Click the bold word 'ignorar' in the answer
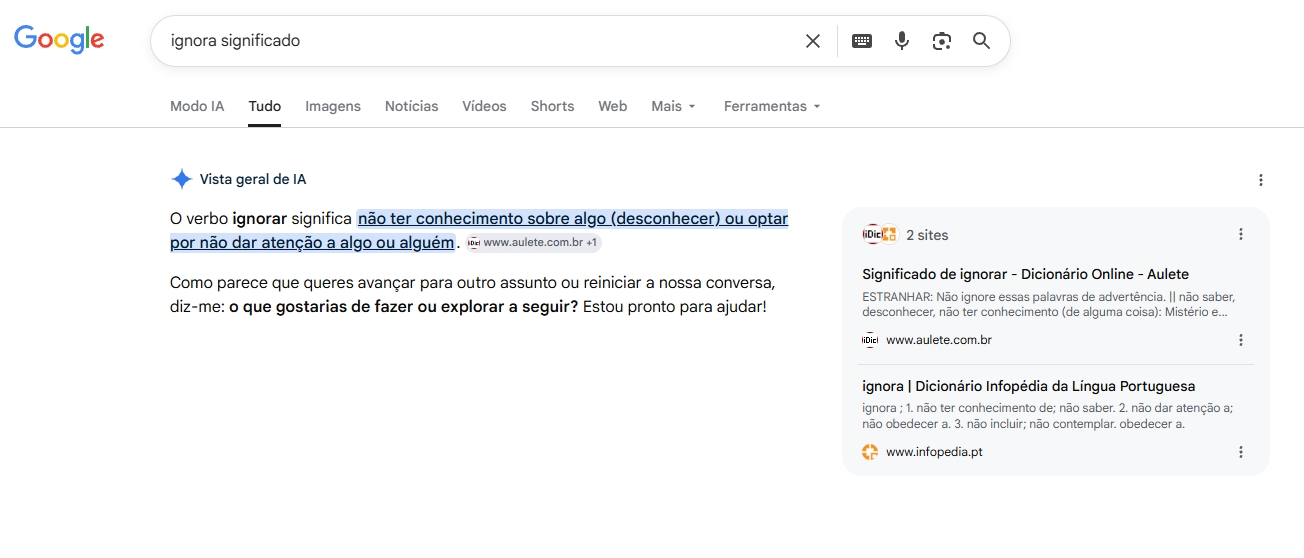The height and width of the screenshot is (558, 1304). tap(259, 218)
